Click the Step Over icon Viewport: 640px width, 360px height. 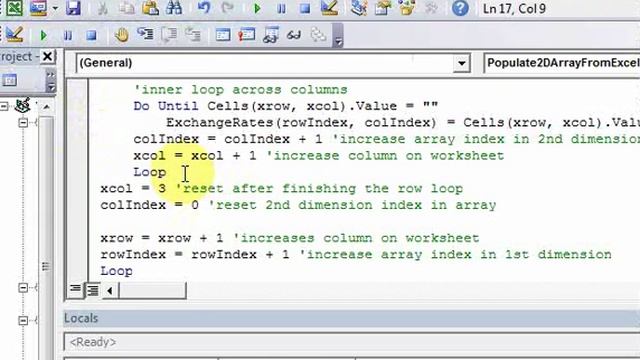169,35
